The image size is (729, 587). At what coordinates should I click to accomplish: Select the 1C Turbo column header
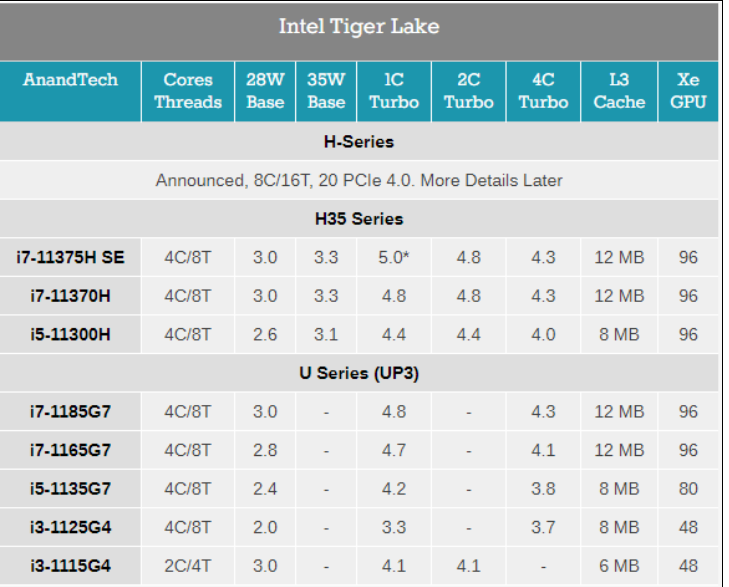click(394, 91)
